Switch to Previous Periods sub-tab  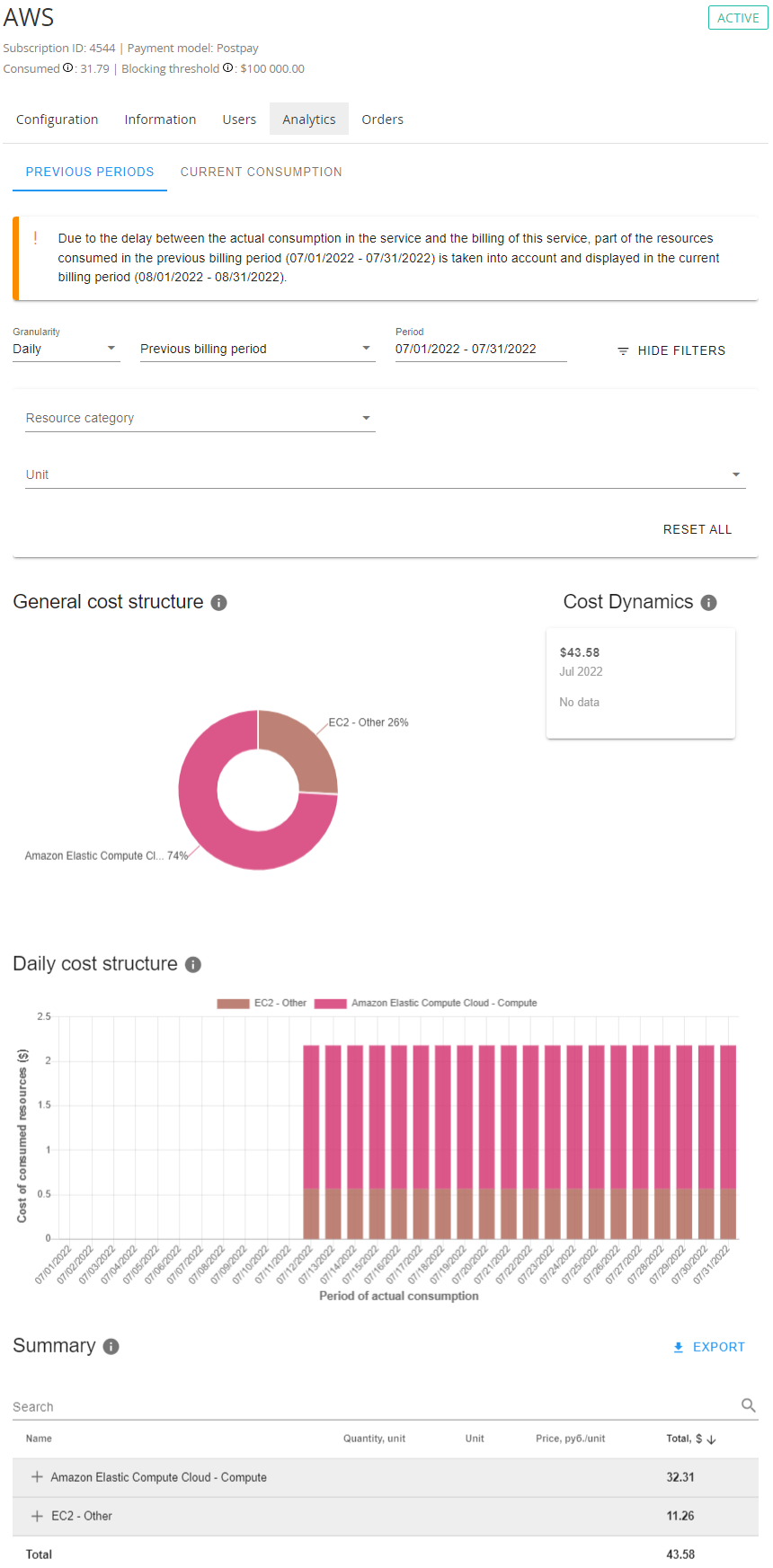[90, 172]
